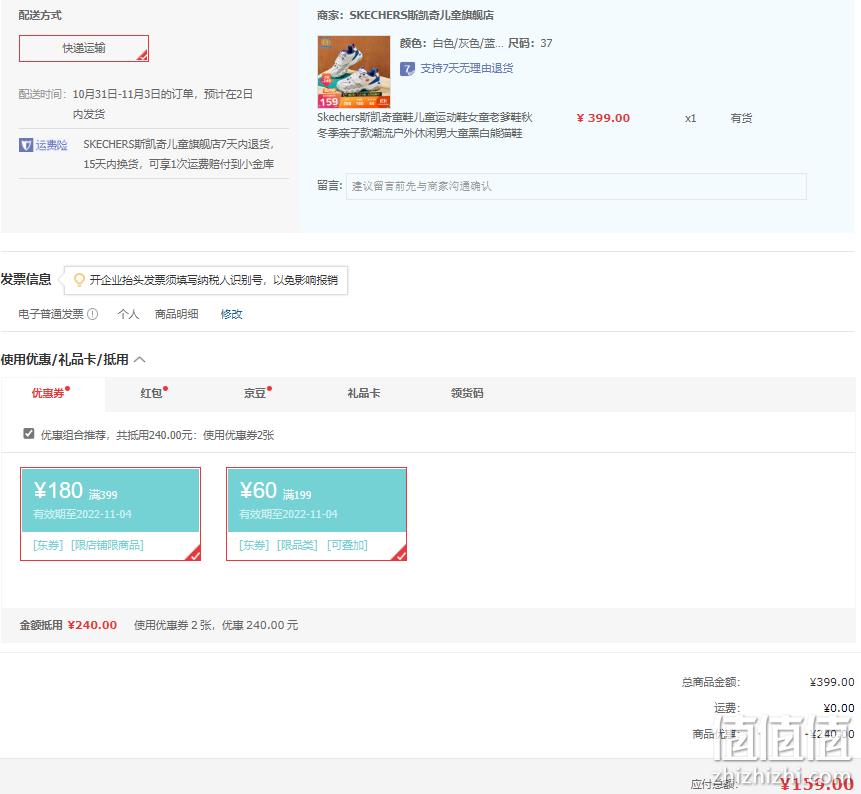The width and height of the screenshot is (861, 794).
Task: Click the 留言 message input field
Action: [x=576, y=186]
